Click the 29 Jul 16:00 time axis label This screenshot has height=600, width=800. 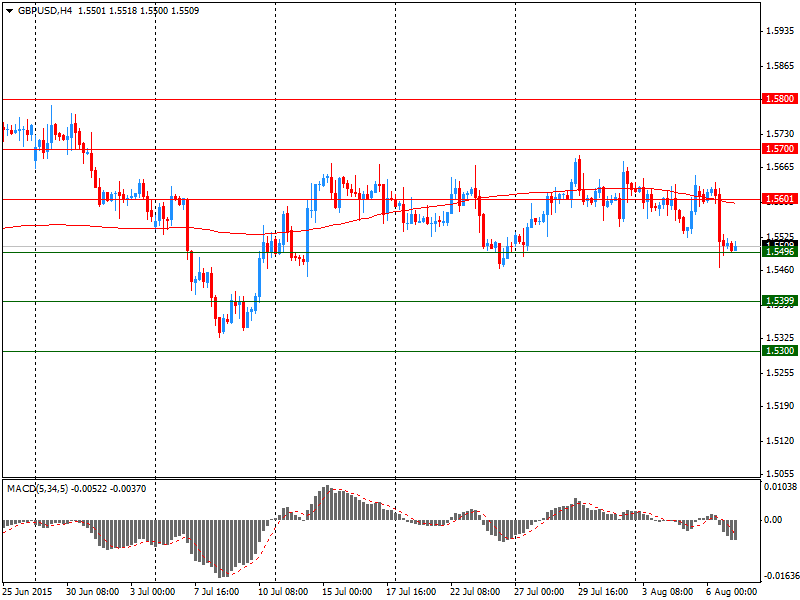603,592
